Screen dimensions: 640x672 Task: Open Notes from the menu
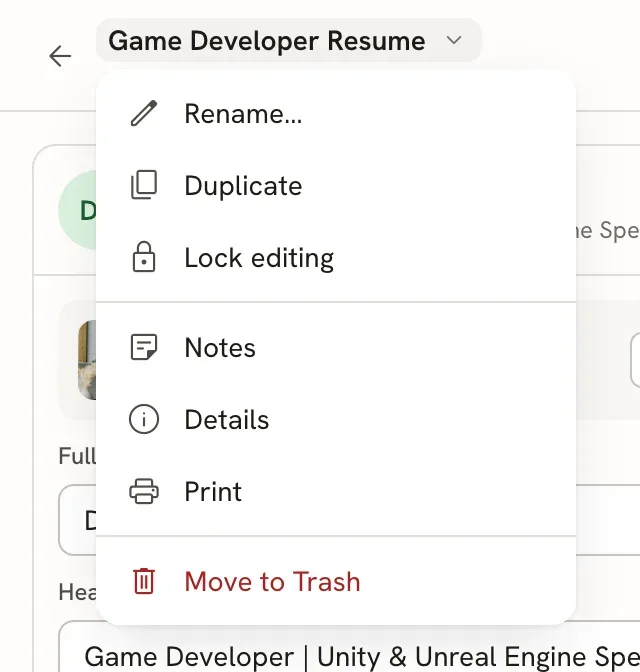[336, 347]
